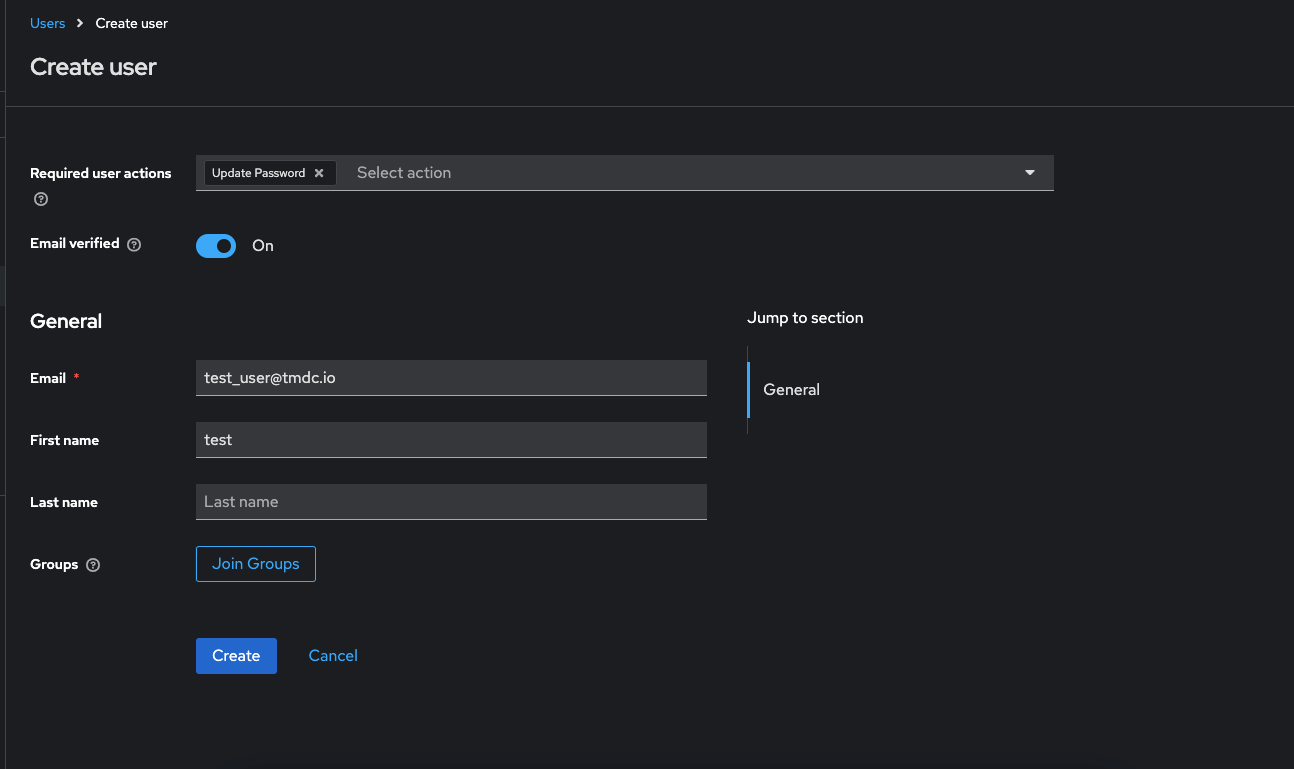This screenshot has width=1294, height=769.
Task: Toggle the Email verified switch
Action: click(216, 246)
